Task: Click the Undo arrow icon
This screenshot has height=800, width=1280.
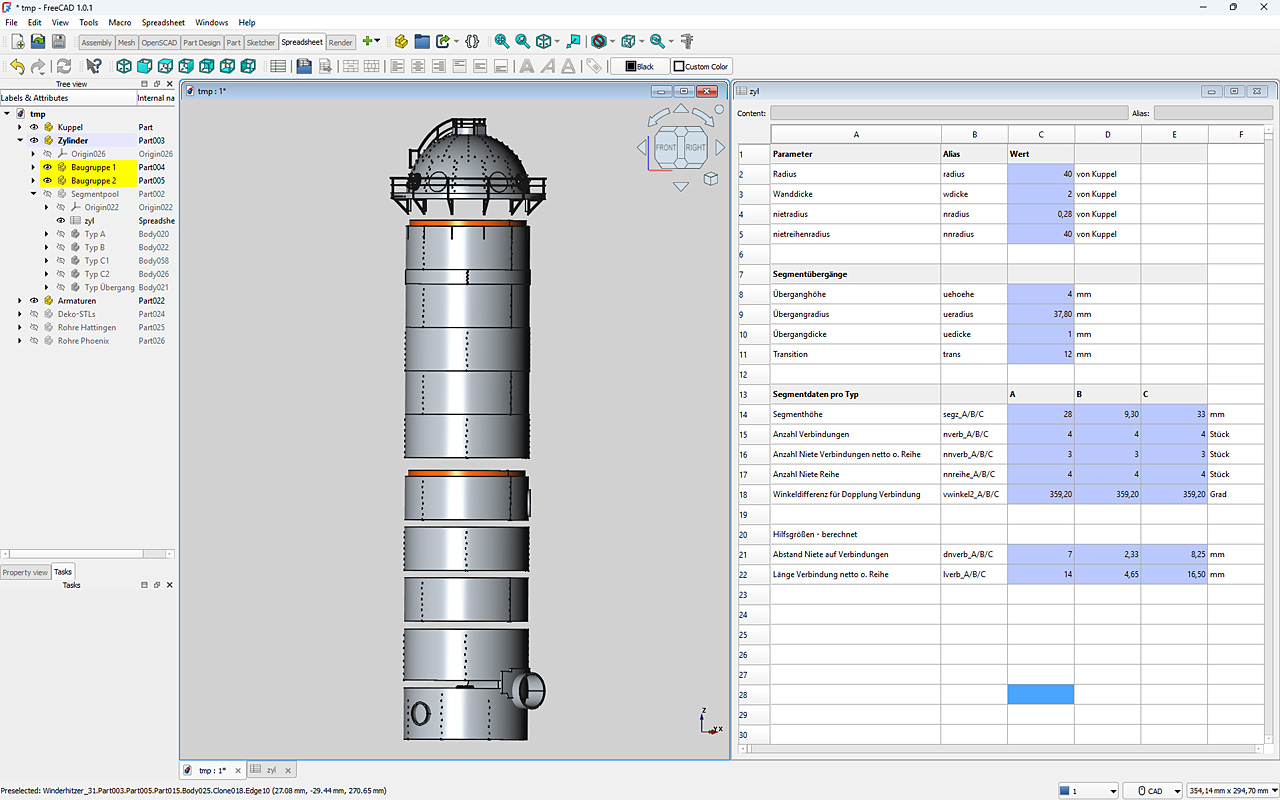Action: (16, 66)
